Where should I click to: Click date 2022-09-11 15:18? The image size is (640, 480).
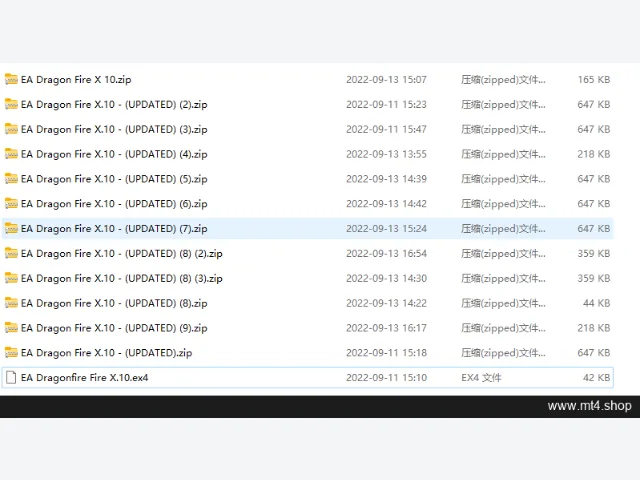pyautogui.click(x=386, y=353)
